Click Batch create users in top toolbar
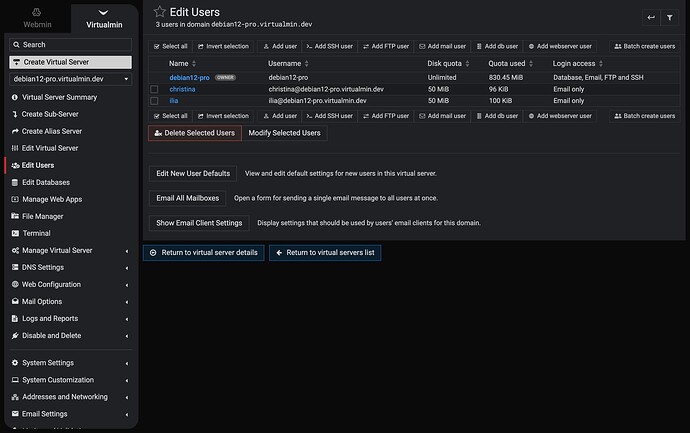This screenshot has width=690, height=433. point(643,46)
